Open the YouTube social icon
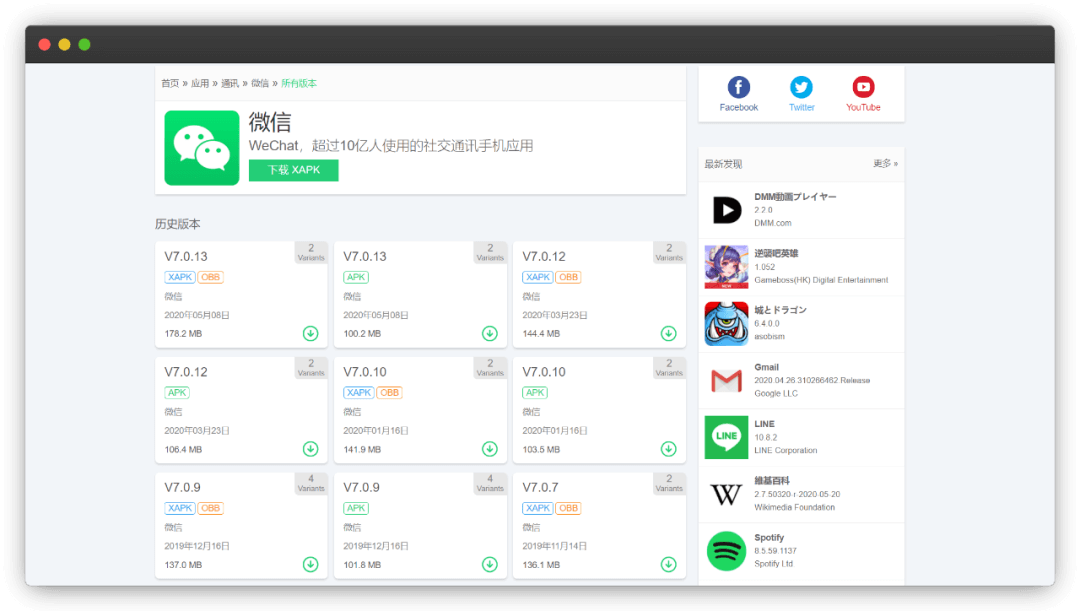The width and height of the screenshot is (1080, 611). click(863, 87)
